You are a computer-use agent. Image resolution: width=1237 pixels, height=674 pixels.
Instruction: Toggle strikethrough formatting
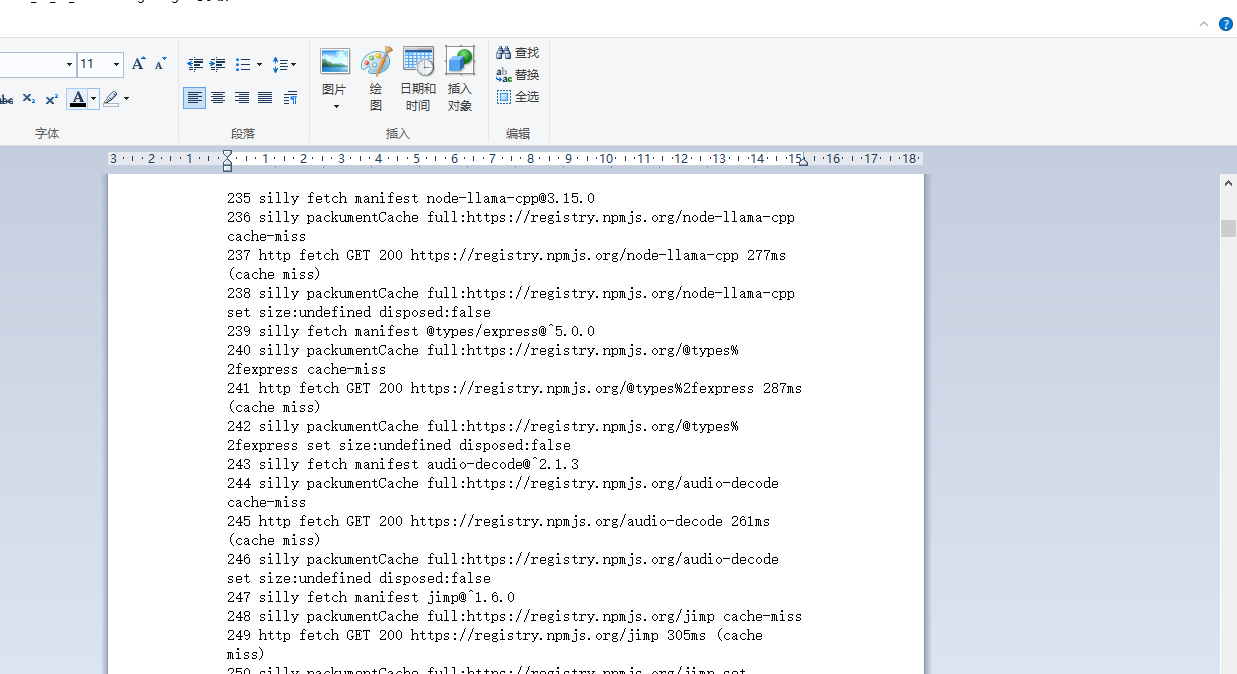pos(6,99)
